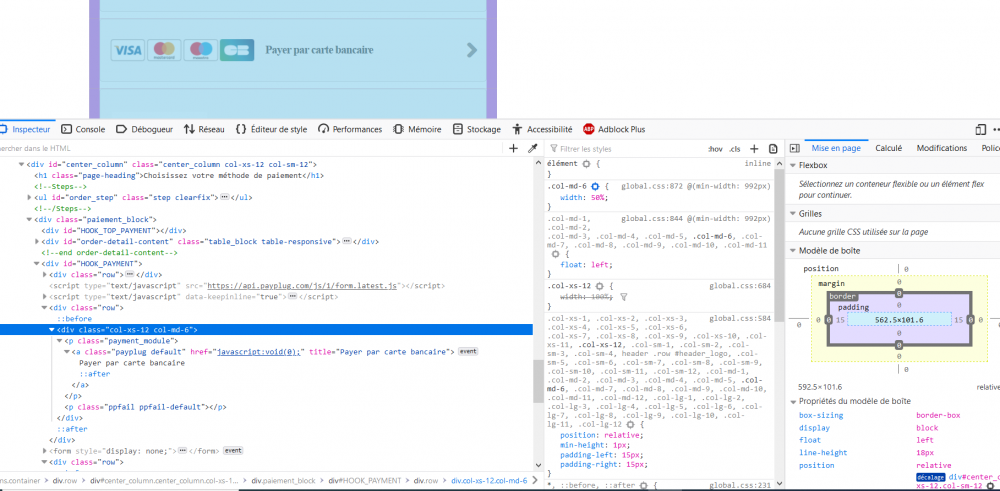
Task: Select div#center_column in breadcrumbs
Action: point(165,481)
